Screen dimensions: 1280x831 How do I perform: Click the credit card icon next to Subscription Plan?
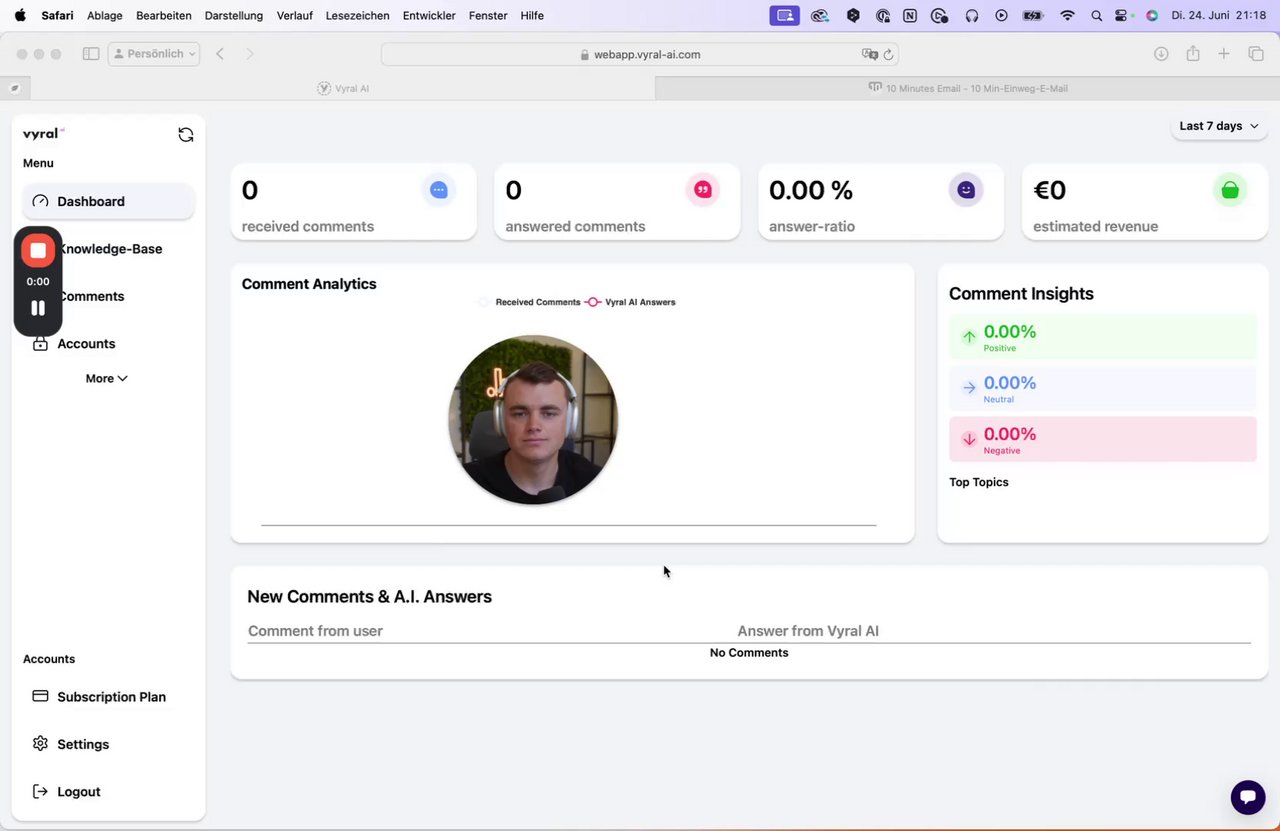pyautogui.click(x=40, y=696)
